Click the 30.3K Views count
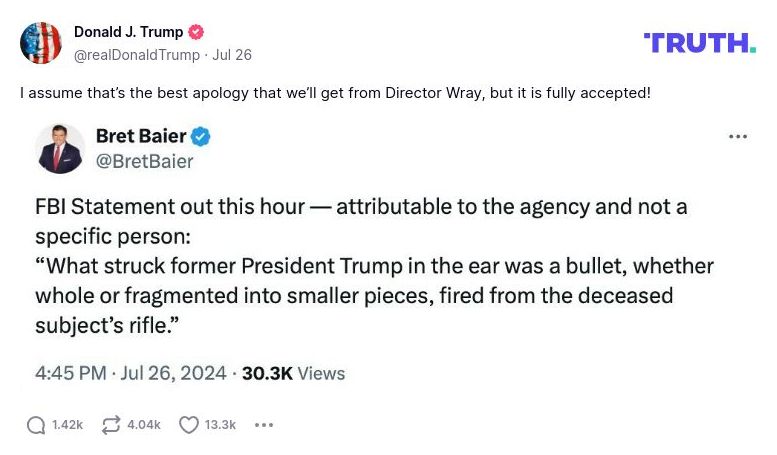Screen dimensions: 777x455 [x=293, y=373]
